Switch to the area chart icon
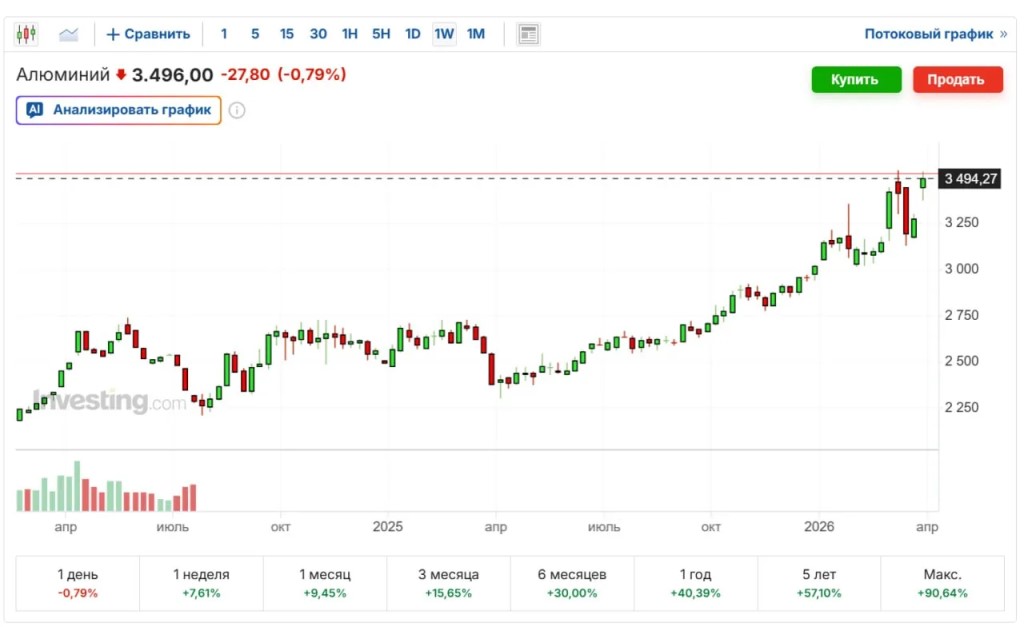Screen dimensions: 1024x627 tap(69, 34)
